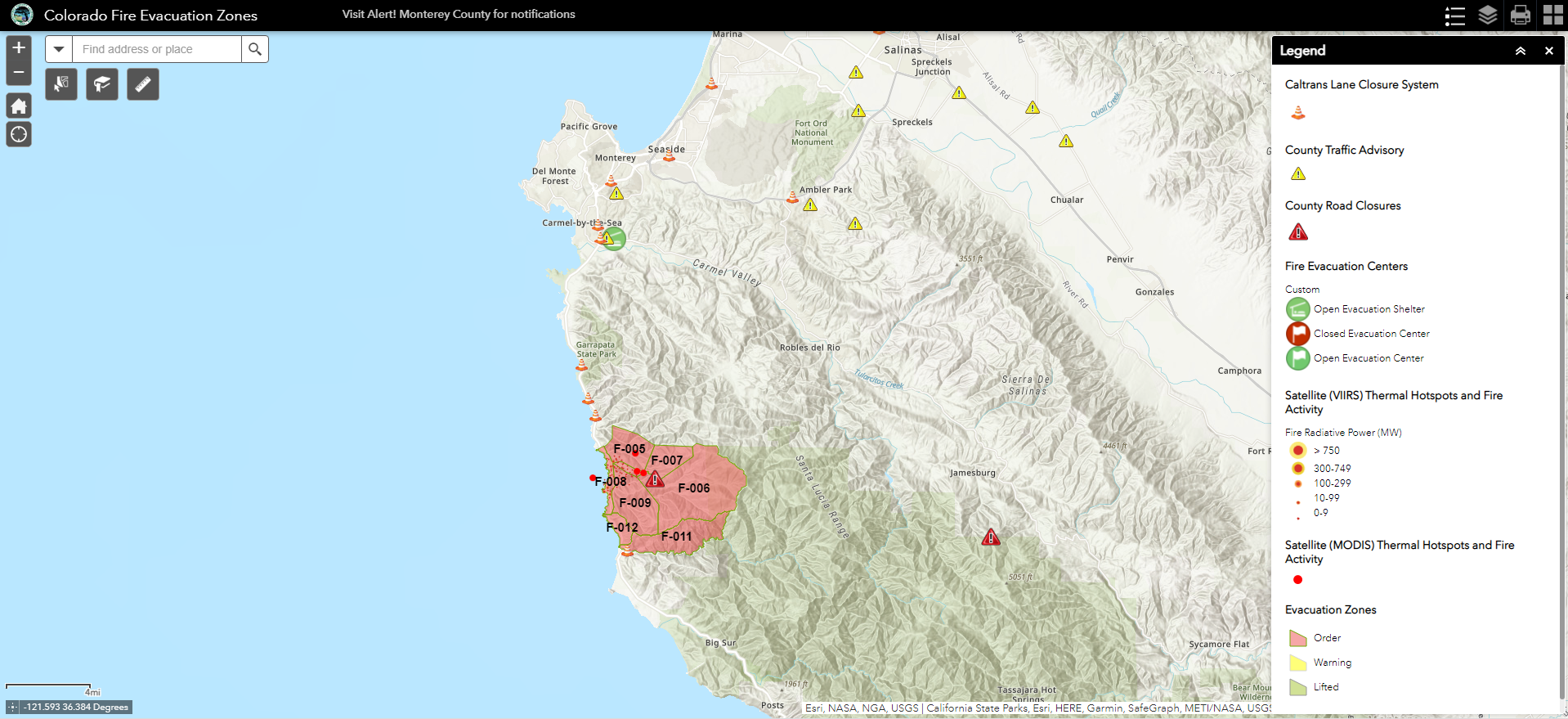Click the traffic advisory triangle near Monterey

pyautogui.click(x=616, y=193)
